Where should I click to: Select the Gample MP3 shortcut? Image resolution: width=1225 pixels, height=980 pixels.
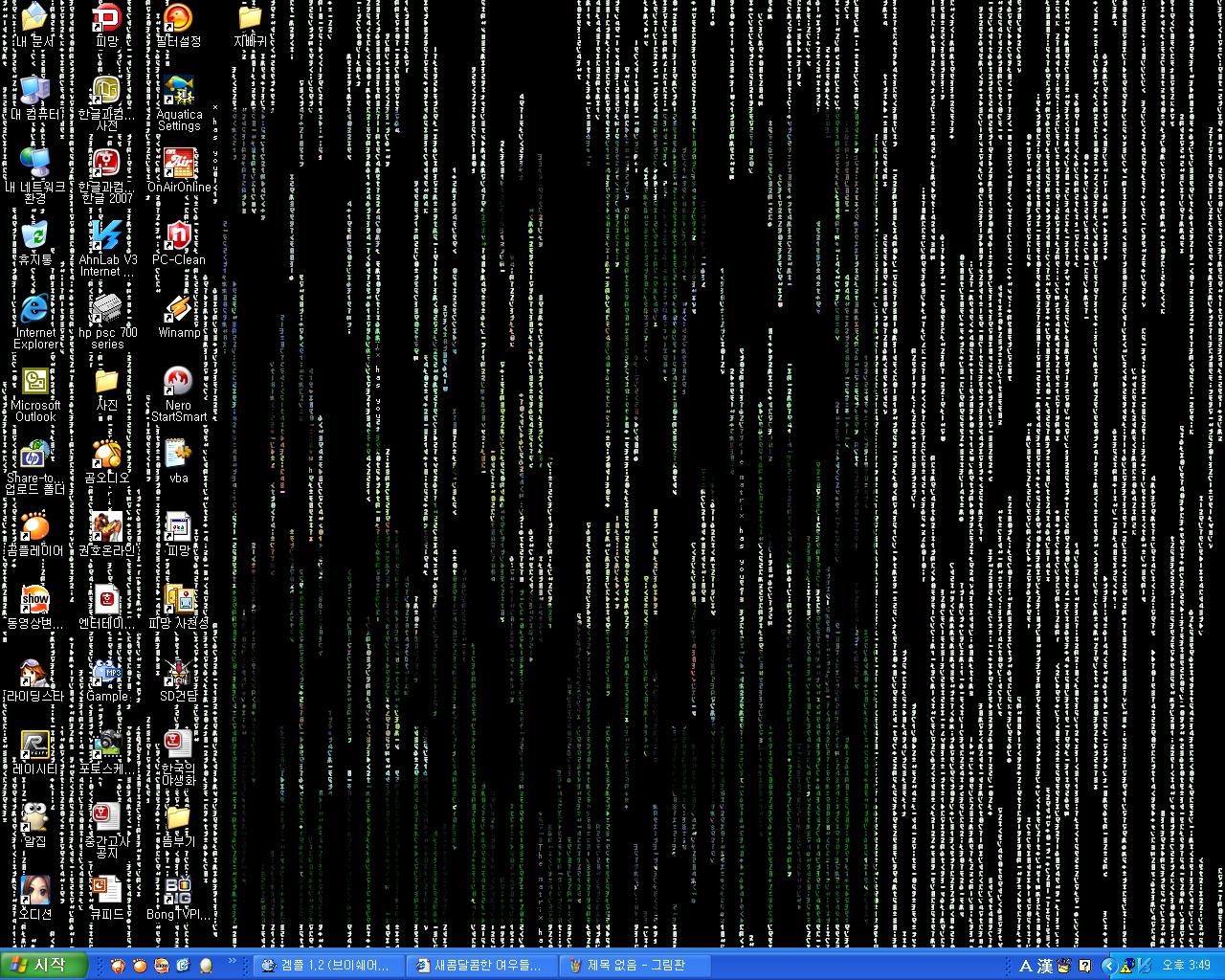click(x=107, y=679)
